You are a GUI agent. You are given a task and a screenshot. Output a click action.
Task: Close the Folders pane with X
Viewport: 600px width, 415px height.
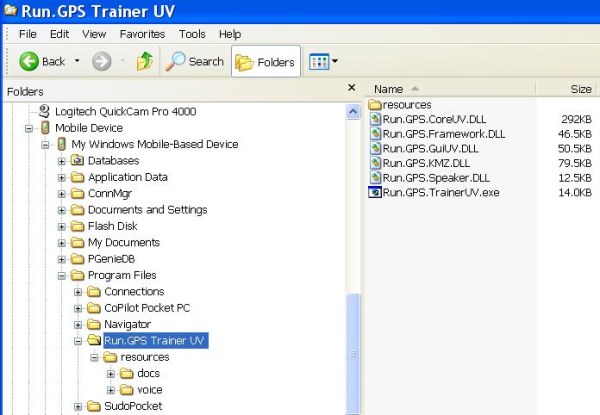coord(351,89)
